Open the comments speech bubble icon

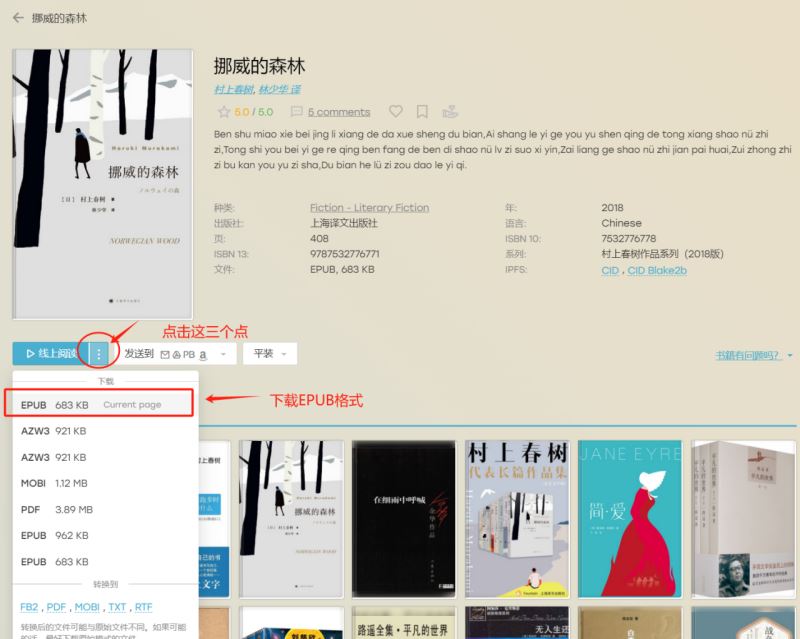(x=296, y=111)
